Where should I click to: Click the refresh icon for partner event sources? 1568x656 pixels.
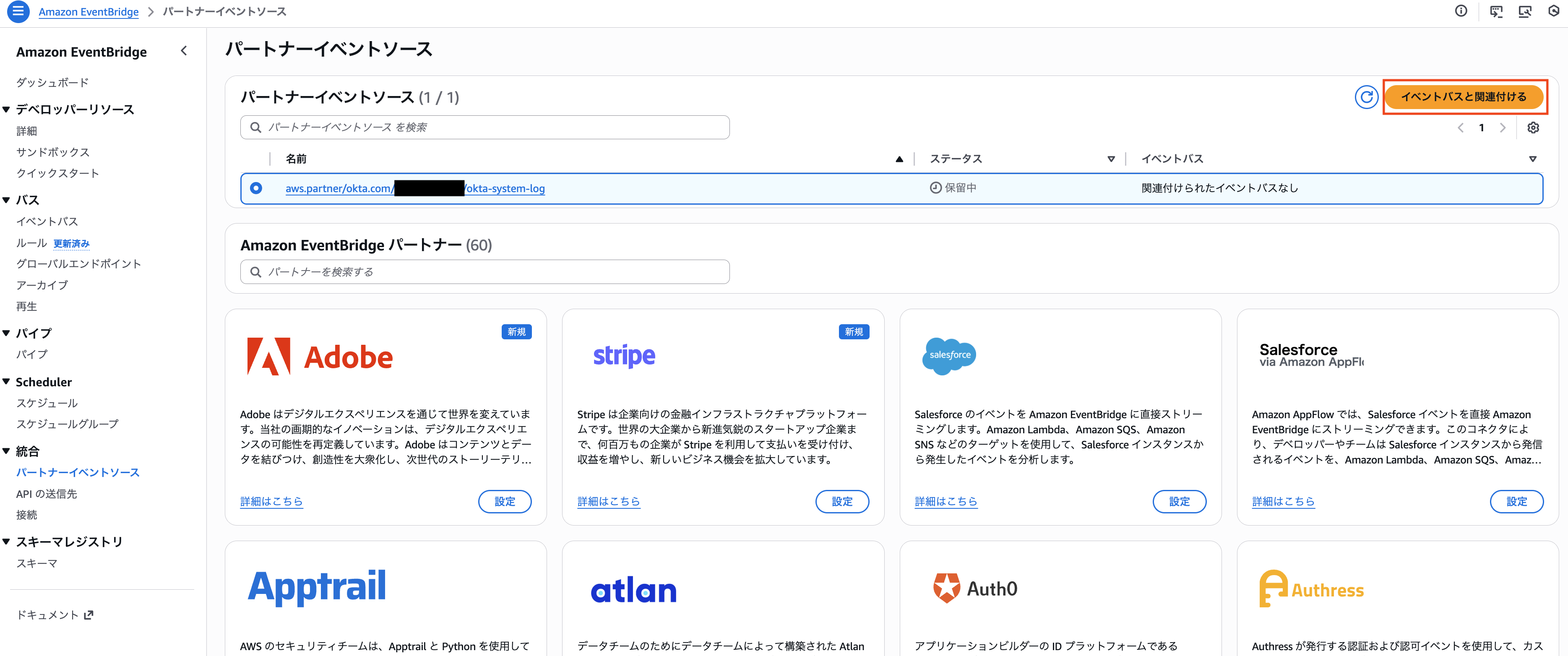point(1367,97)
